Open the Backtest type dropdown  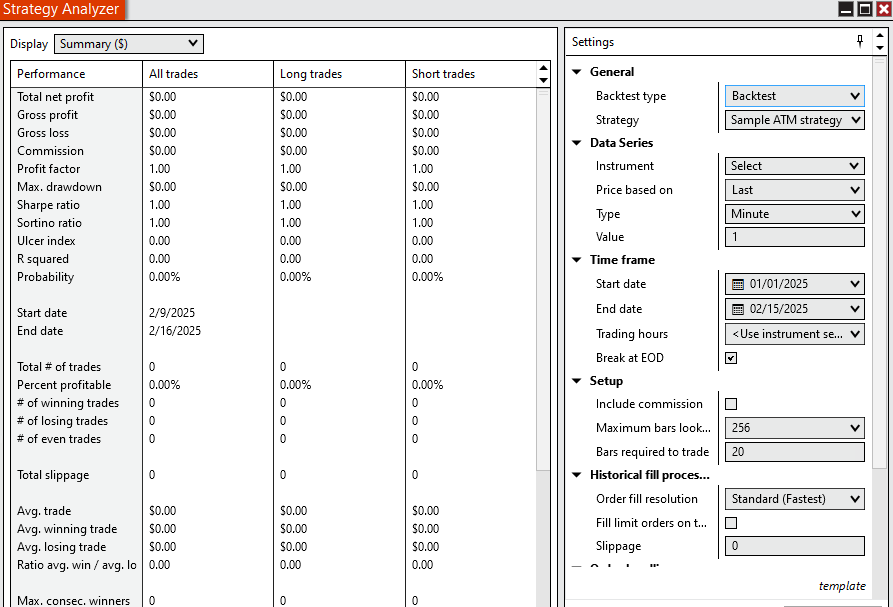click(795, 96)
